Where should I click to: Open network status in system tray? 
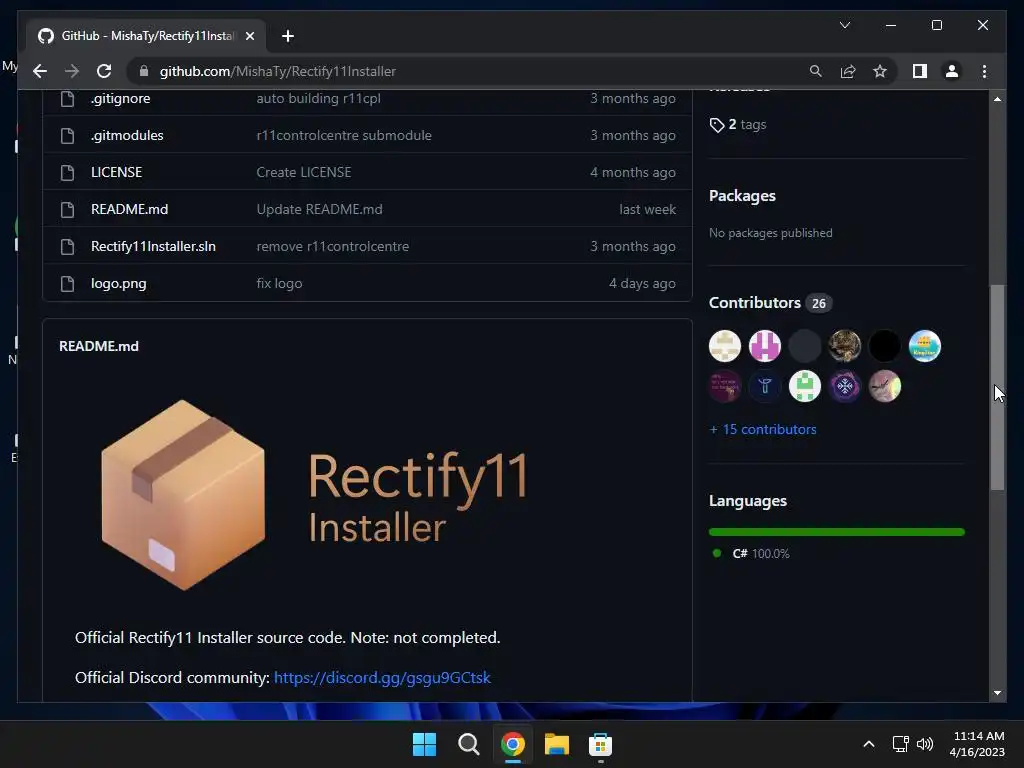(901, 744)
